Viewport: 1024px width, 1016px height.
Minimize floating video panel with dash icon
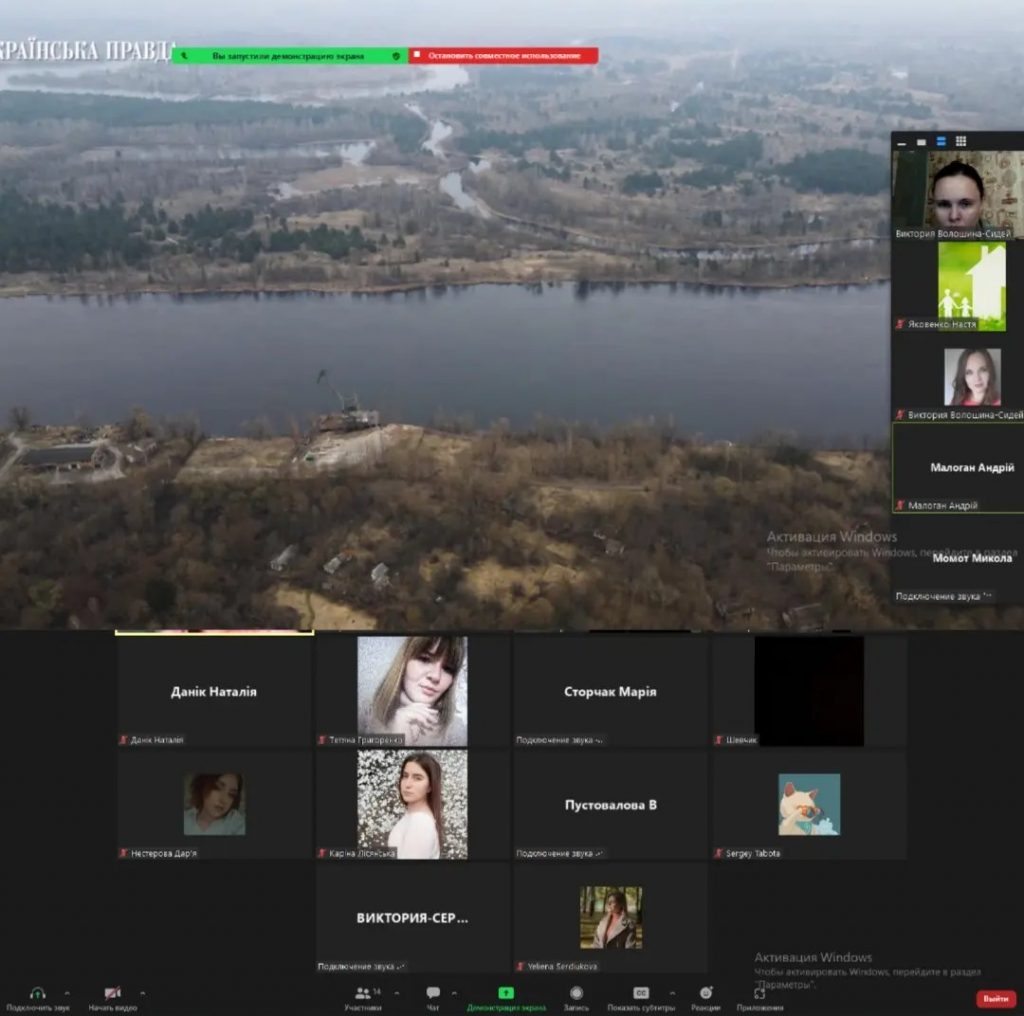click(x=902, y=141)
